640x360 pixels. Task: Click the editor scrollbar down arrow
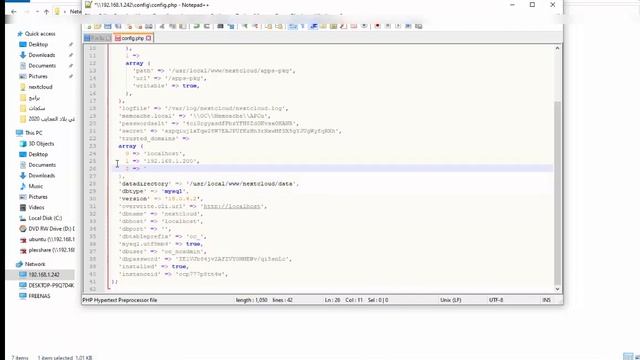(557, 289)
